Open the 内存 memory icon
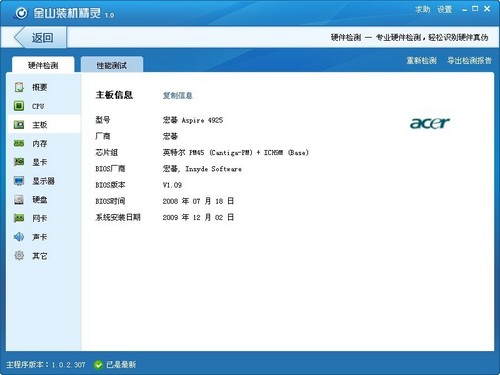The image size is (500, 375). point(19,143)
